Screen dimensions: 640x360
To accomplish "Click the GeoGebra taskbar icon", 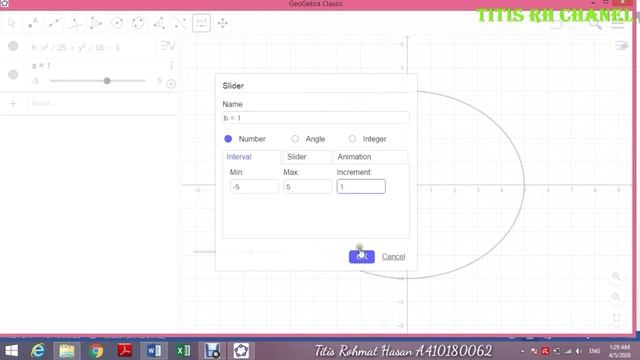I will tap(241, 351).
